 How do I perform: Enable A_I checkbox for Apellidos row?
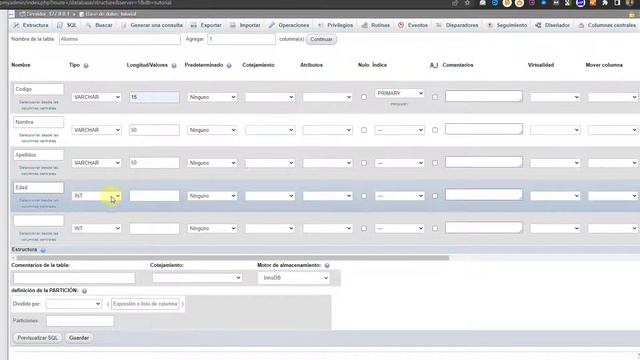pos(435,163)
